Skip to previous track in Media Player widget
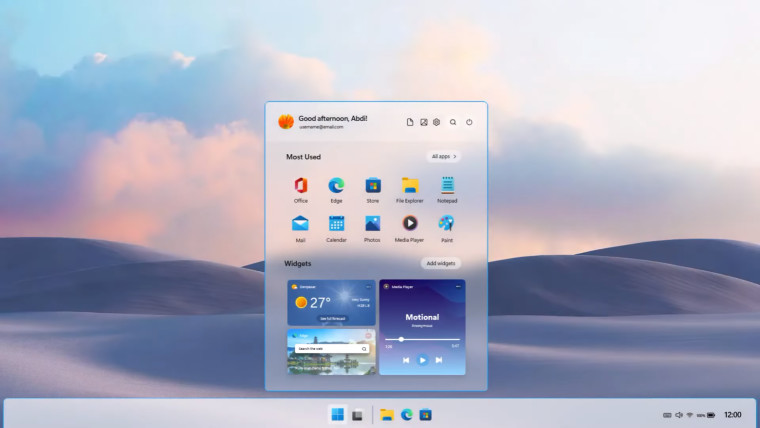 [406, 360]
